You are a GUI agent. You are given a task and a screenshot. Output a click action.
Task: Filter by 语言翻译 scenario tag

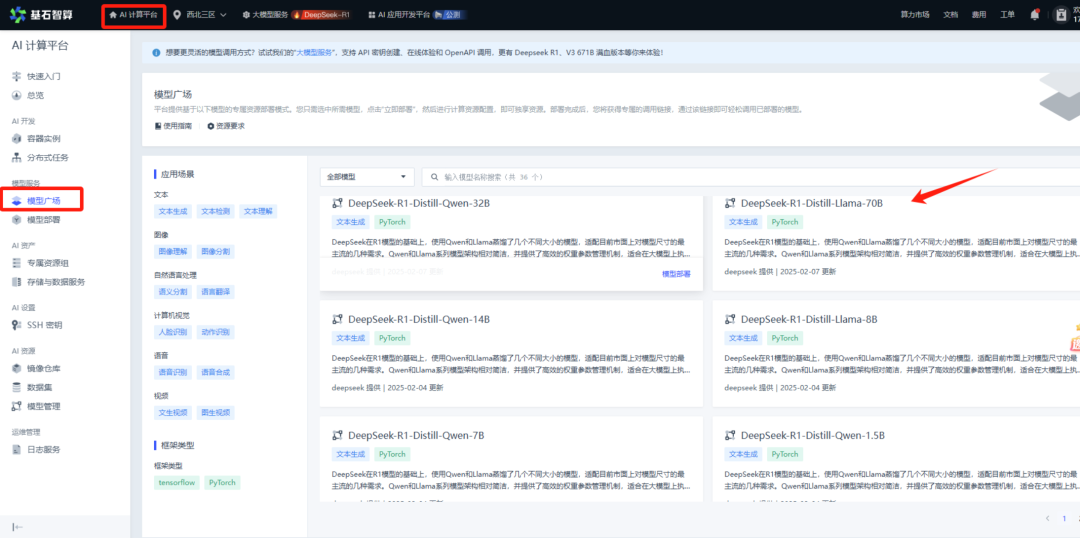coord(216,291)
